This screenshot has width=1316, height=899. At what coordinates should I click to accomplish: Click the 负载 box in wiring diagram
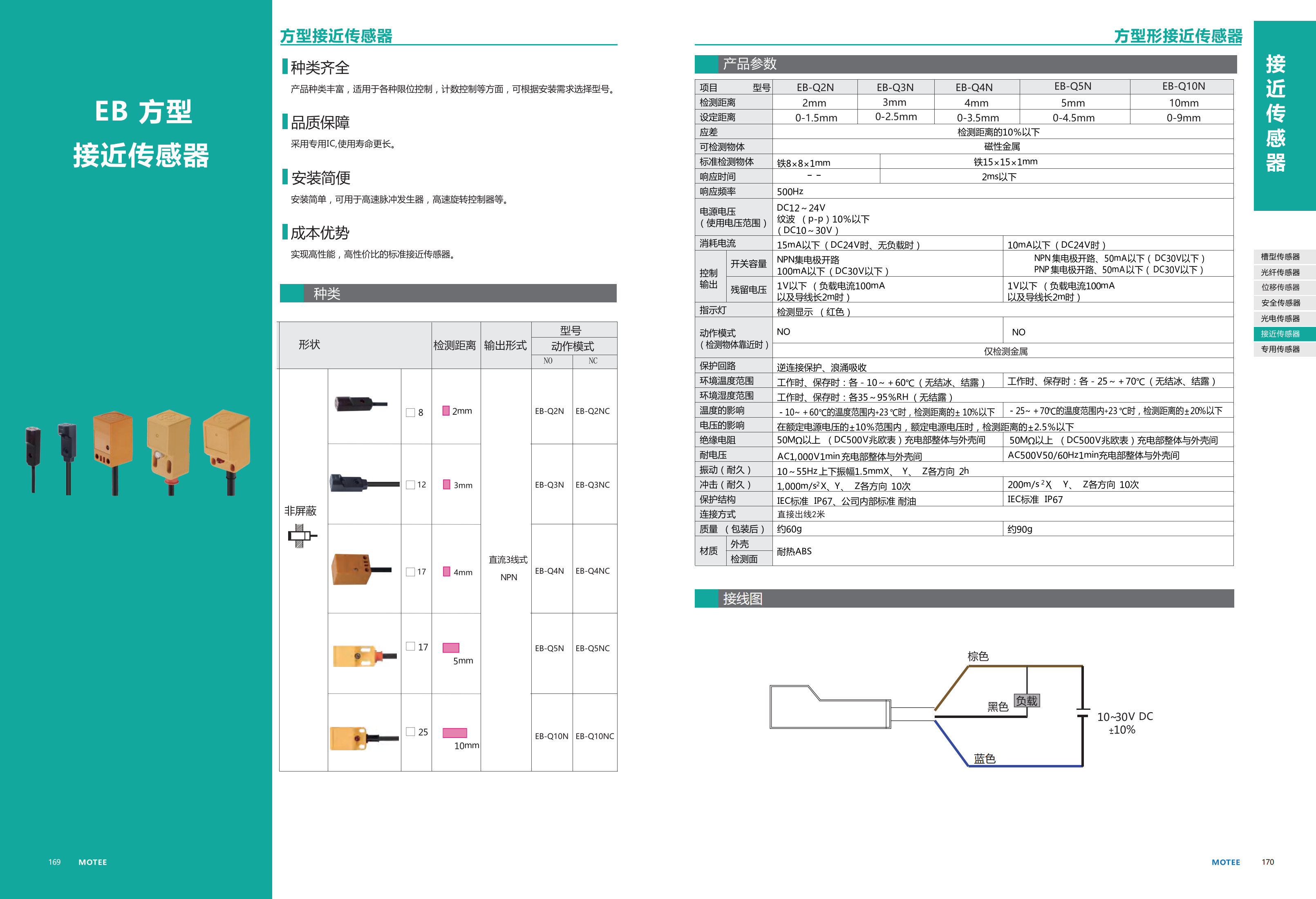pyautogui.click(x=1027, y=701)
